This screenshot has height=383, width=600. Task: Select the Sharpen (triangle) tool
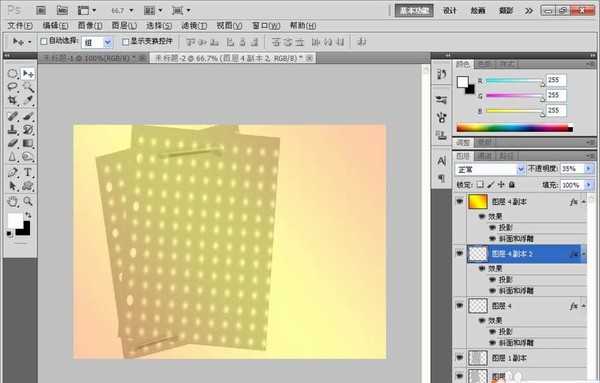[x=13, y=157]
